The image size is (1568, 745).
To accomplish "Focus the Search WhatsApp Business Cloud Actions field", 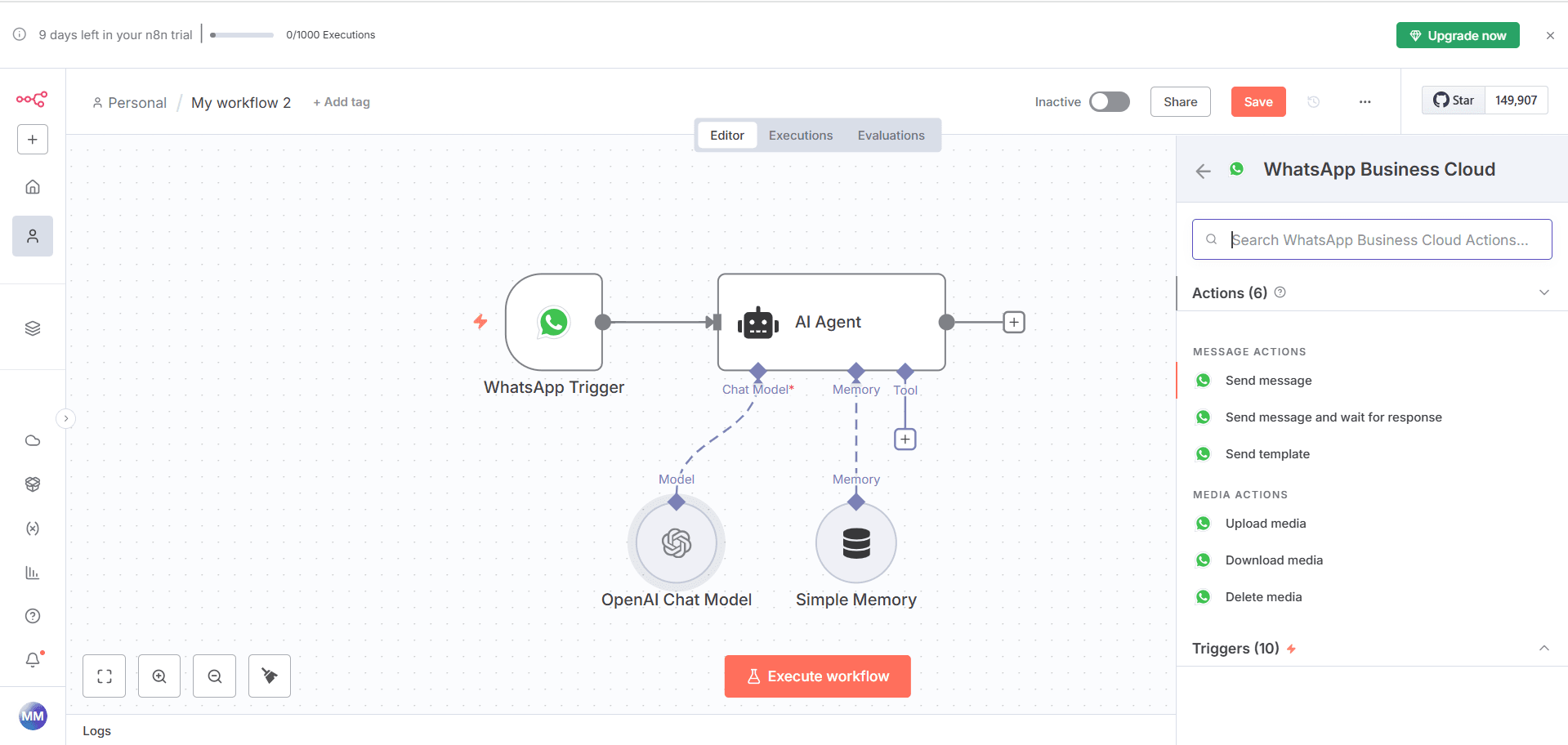I will (x=1379, y=239).
